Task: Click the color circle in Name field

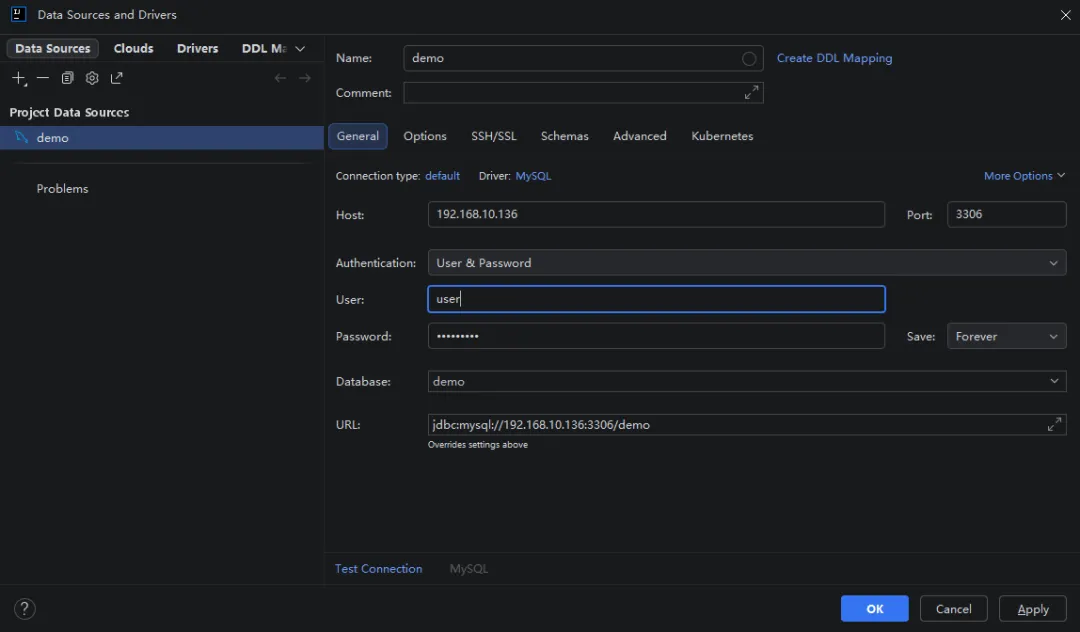Action: coord(749,59)
